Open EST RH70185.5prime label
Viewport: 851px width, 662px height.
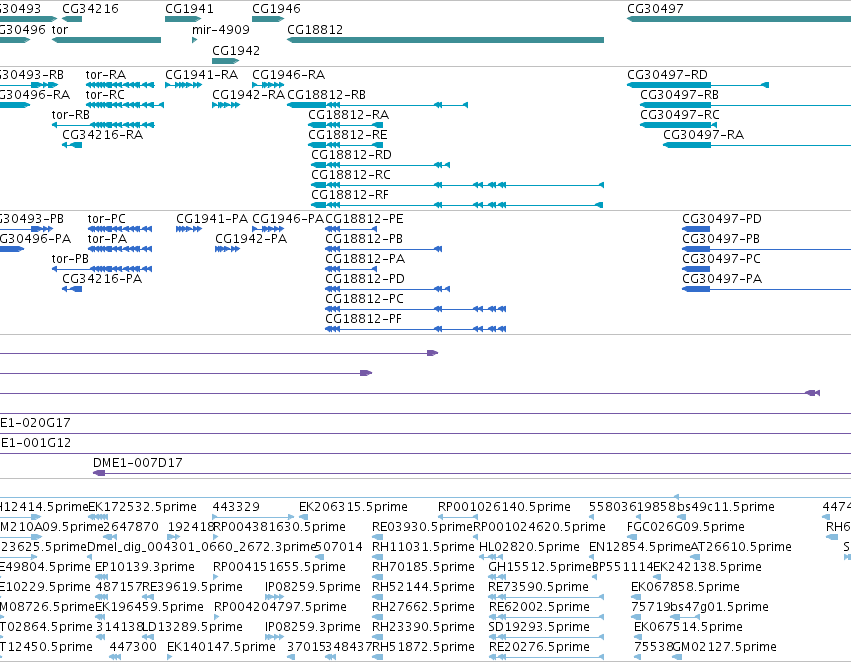tap(423, 567)
